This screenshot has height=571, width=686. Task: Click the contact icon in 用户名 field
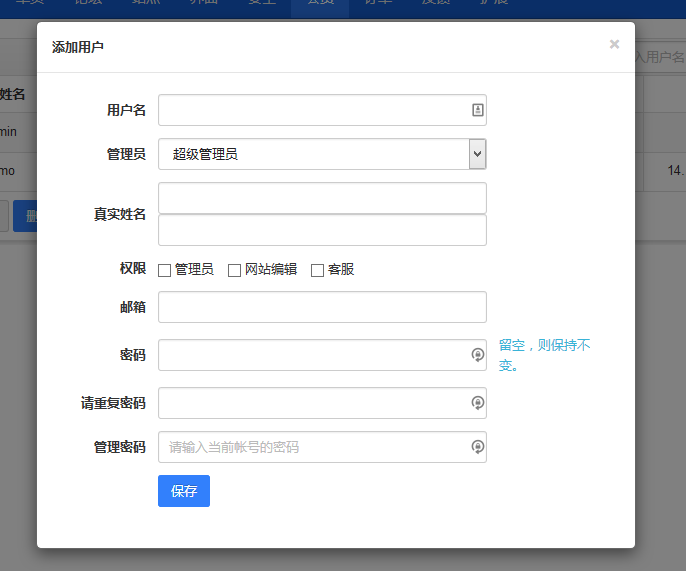[477, 110]
